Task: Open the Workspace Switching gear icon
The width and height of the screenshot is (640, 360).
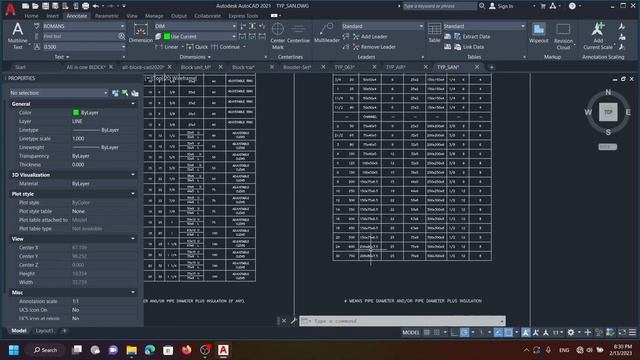Action: pyautogui.click(x=571, y=333)
